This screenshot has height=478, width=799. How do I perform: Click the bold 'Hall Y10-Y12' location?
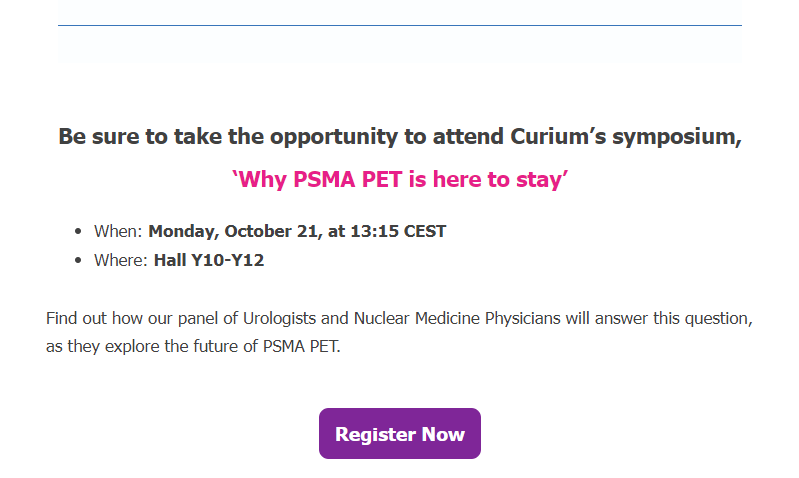click(208, 262)
